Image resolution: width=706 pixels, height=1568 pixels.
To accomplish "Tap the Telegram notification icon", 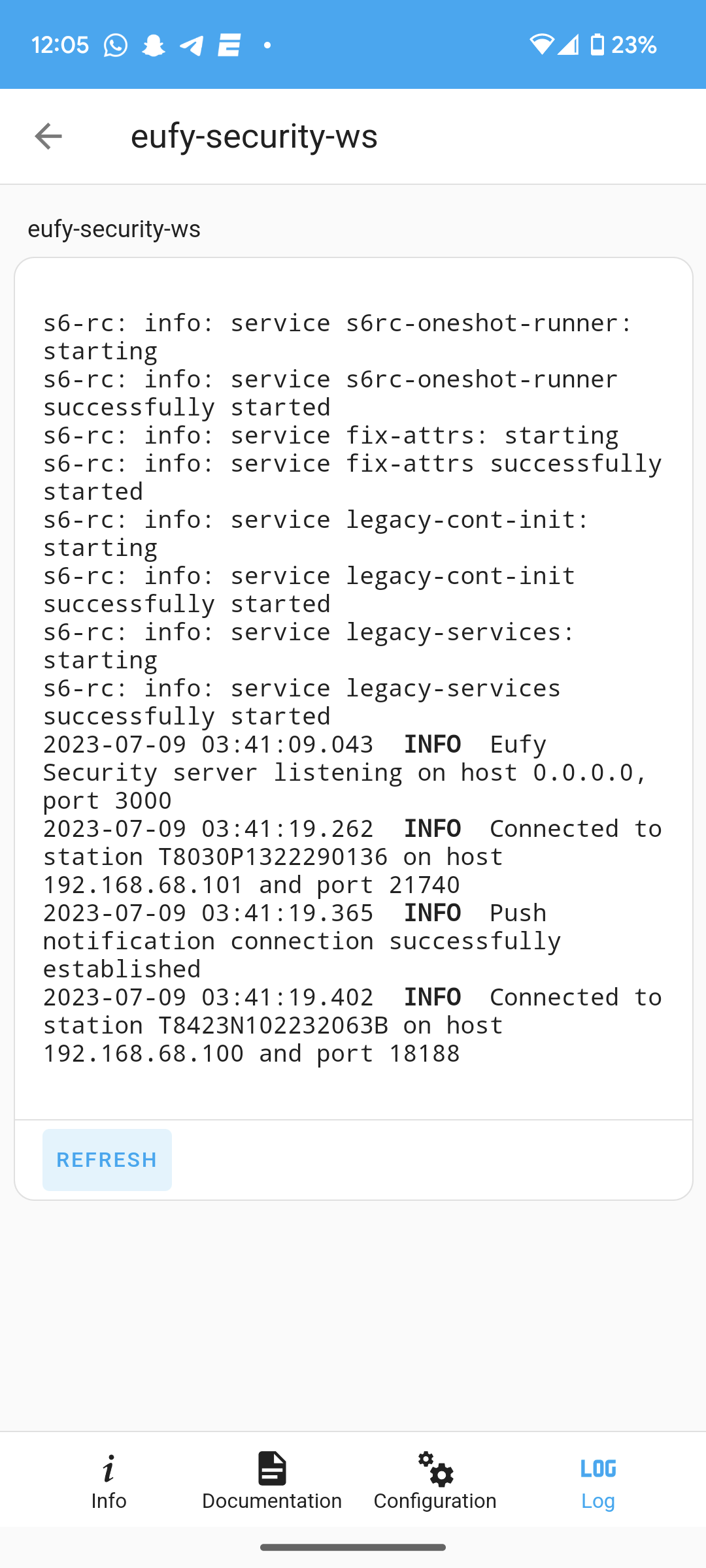I will coord(190,44).
